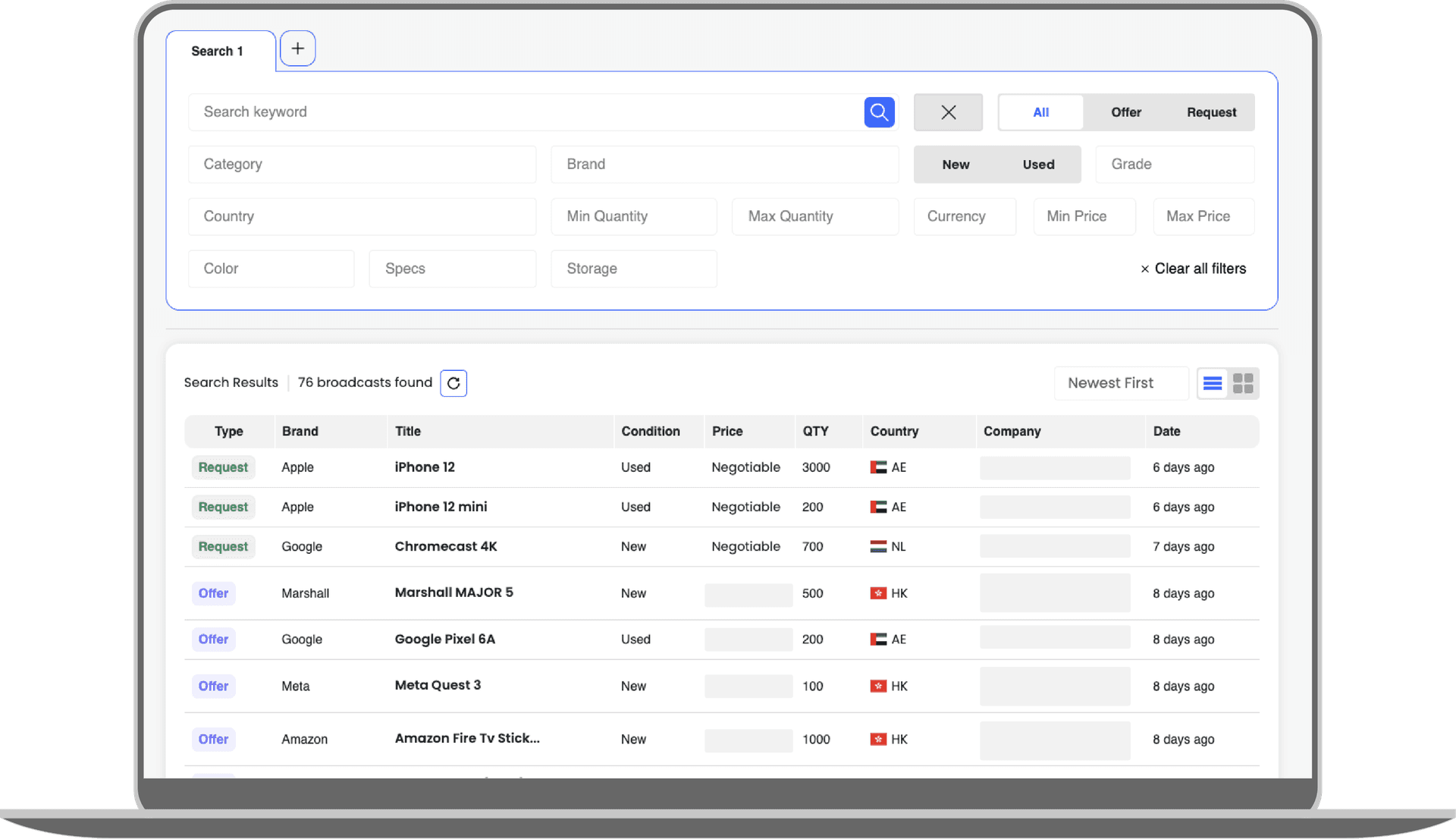This screenshot has height=839, width=1456.
Task: Click Offer badge in the Google Pixel 6A row
Action: (x=213, y=639)
